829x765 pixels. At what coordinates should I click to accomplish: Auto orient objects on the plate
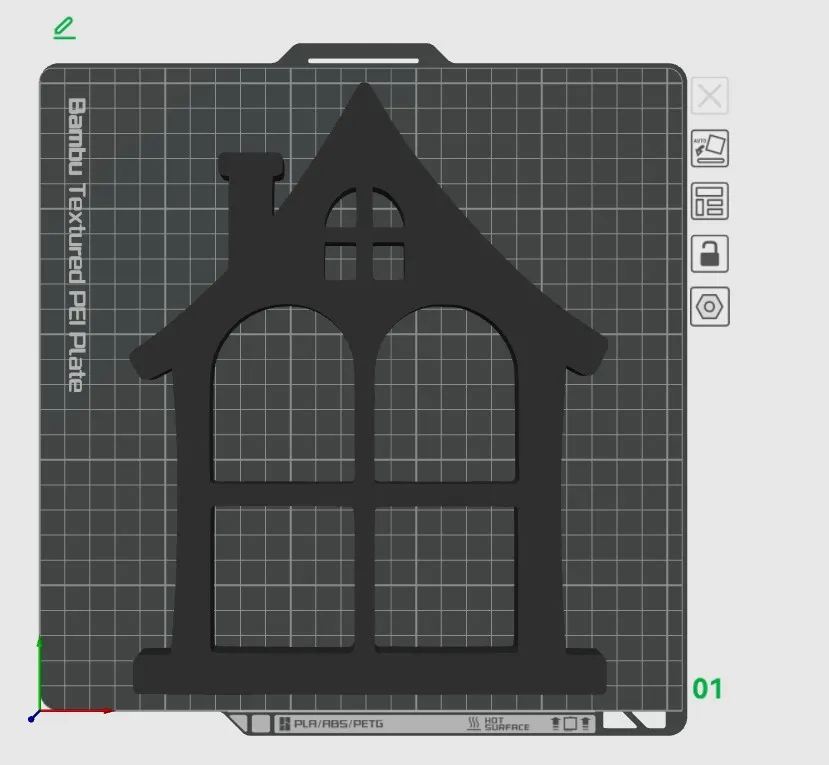click(710, 148)
